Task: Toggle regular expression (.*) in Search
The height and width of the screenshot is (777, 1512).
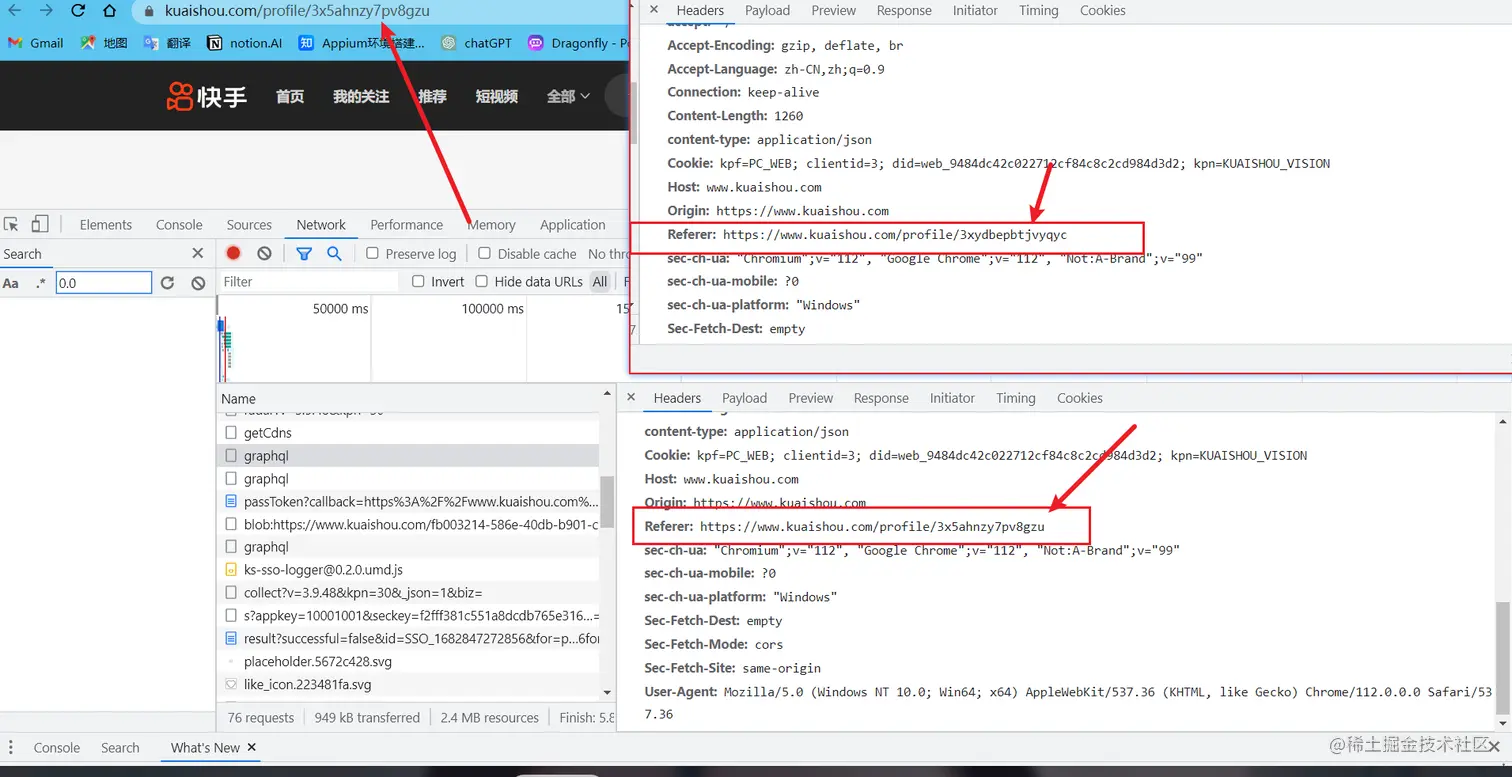Action: (41, 283)
